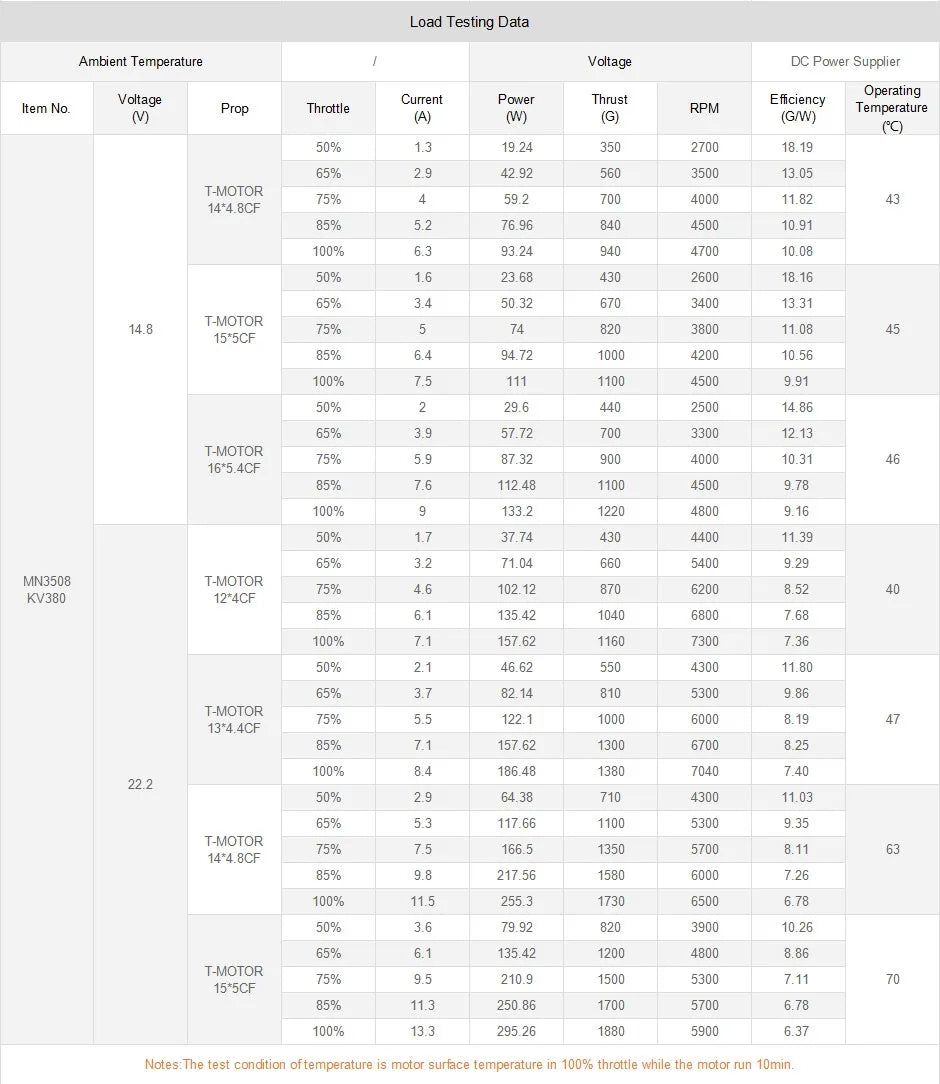Select the Power (W) column header
The width and height of the screenshot is (940, 1084).
(x=516, y=108)
